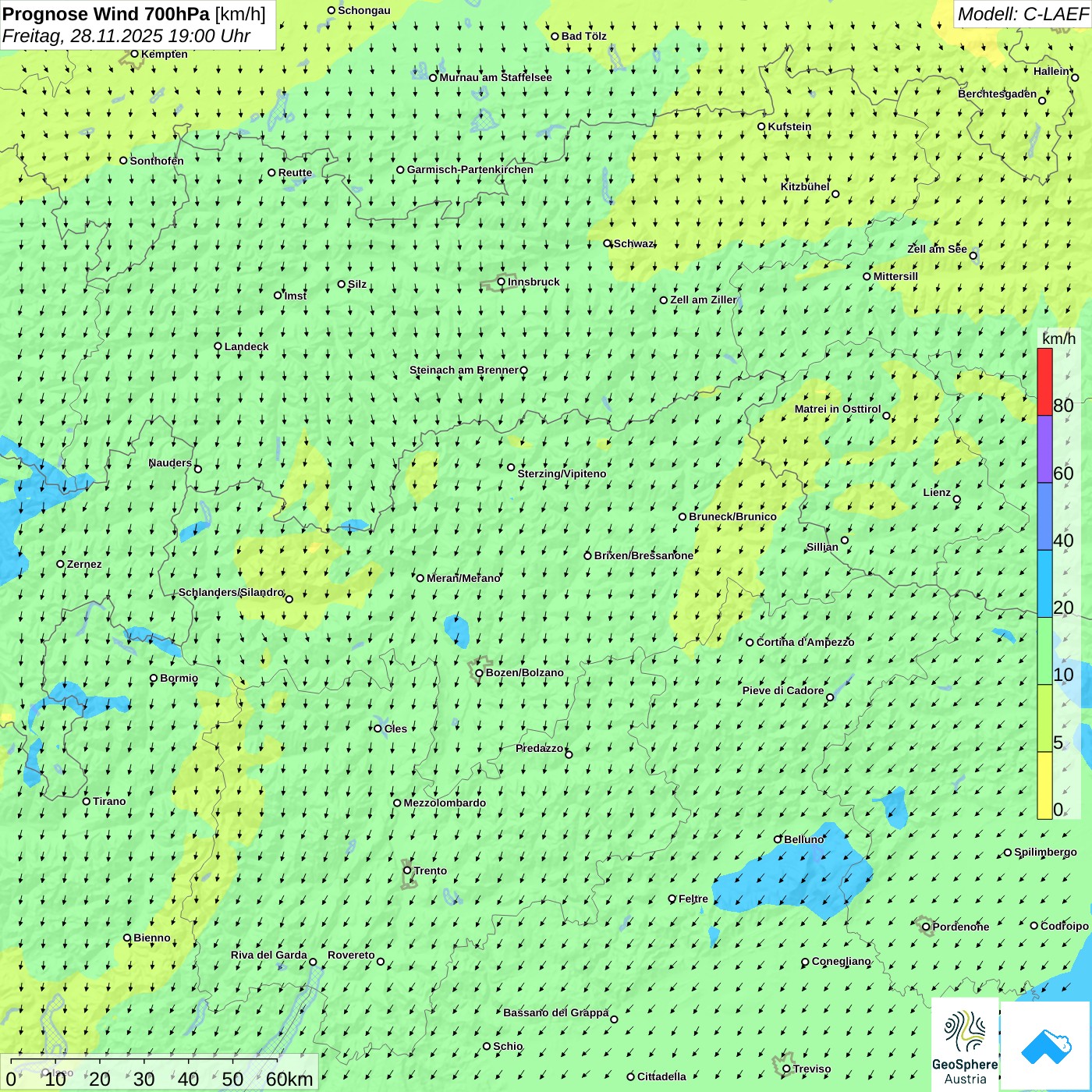Click the blue cloud logo icon
The height and width of the screenshot is (1092, 1092).
[x=1046, y=1047]
